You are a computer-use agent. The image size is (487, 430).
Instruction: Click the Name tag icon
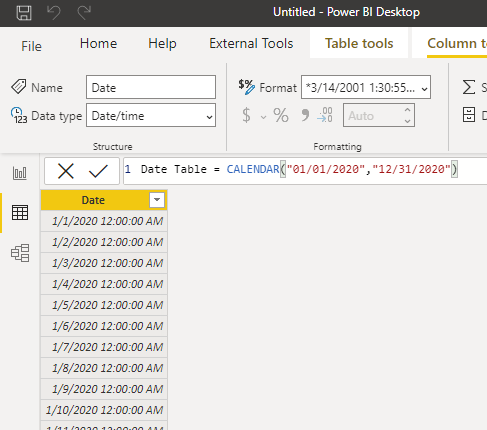[x=18, y=87]
